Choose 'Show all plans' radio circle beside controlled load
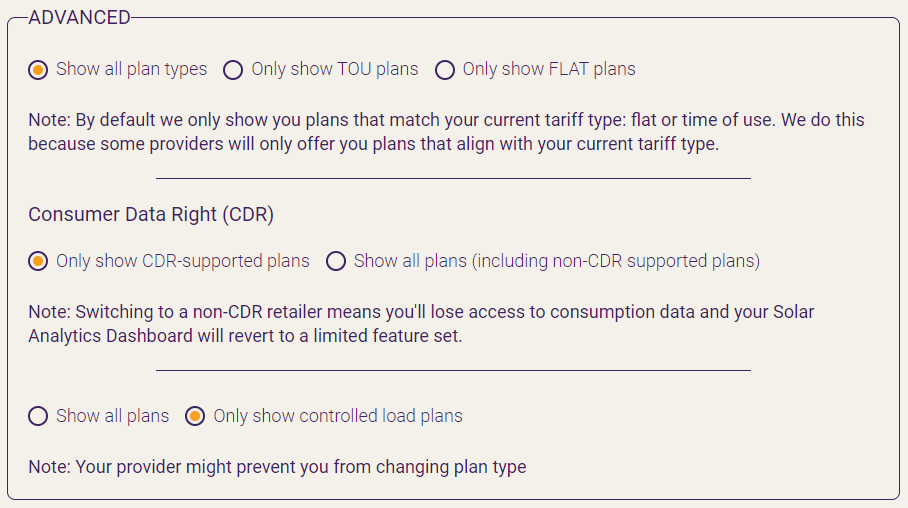This screenshot has height=508, width=908. pos(38,416)
